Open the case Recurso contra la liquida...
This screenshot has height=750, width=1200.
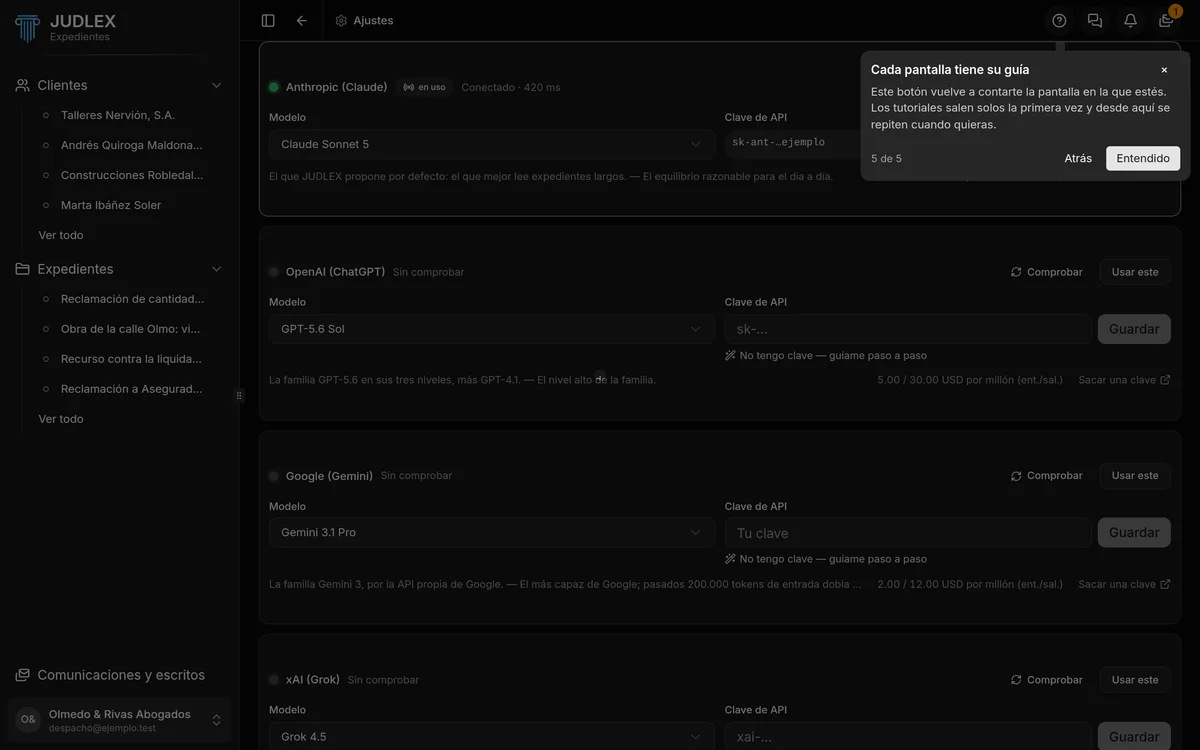click(x=131, y=359)
